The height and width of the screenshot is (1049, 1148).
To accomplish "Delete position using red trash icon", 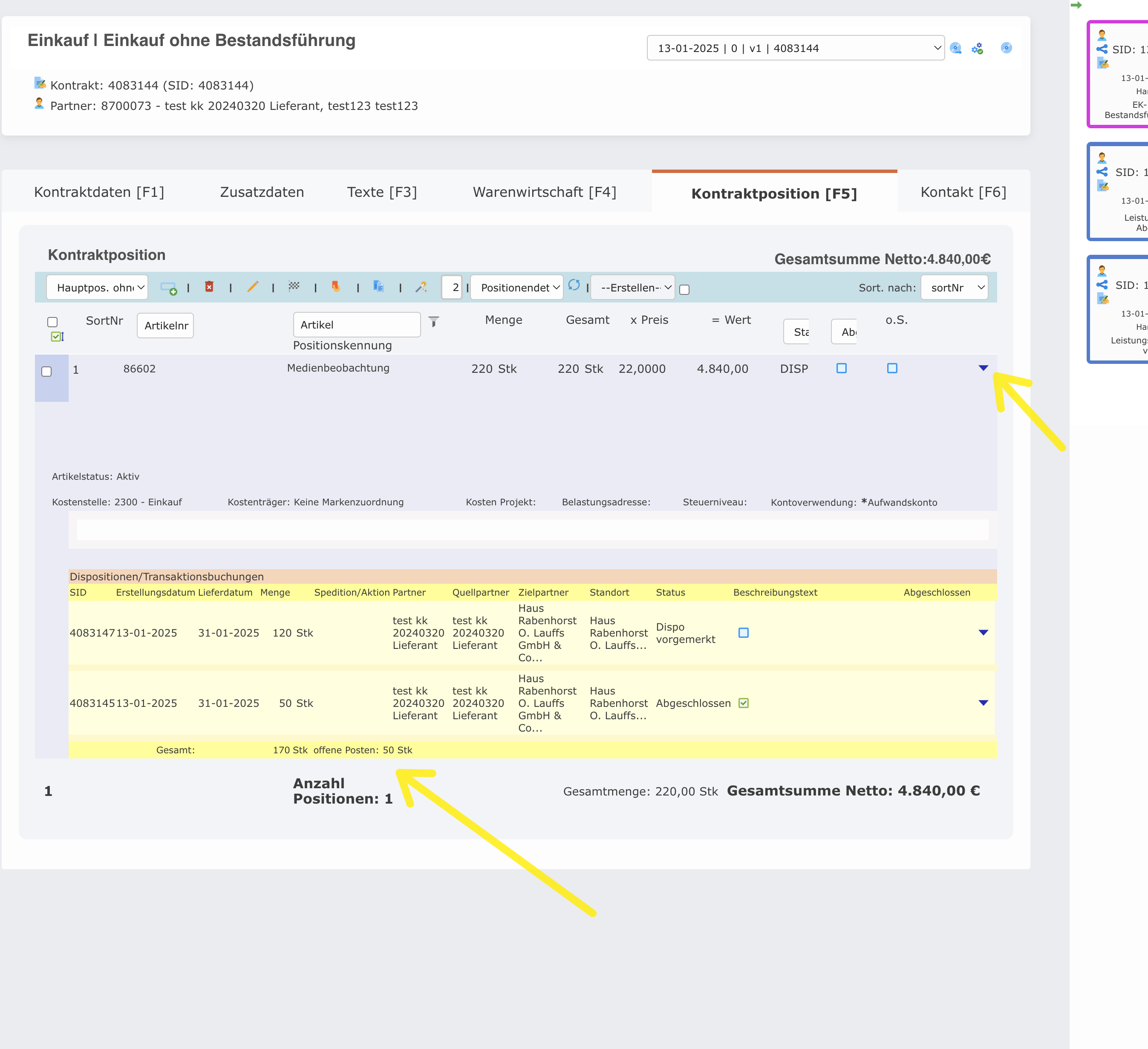I will [210, 287].
